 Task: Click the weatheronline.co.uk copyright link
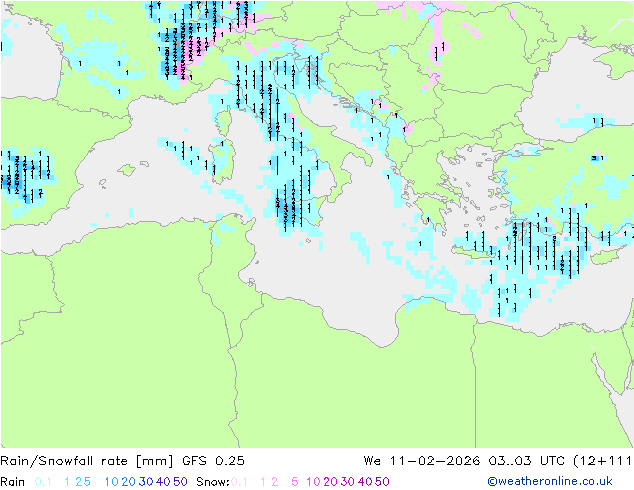coord(550,481)
